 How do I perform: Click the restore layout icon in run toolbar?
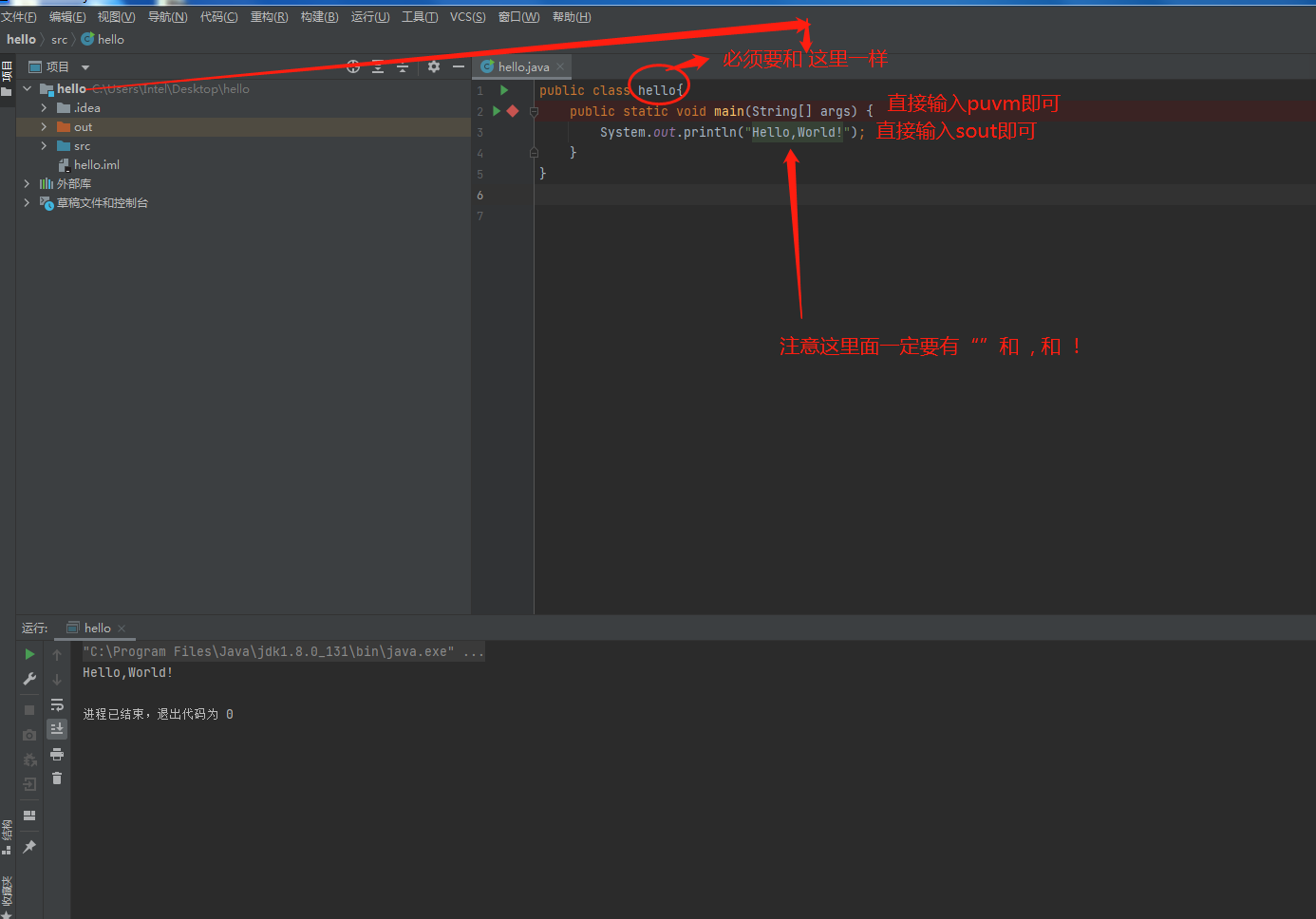click(x=29, y=816)
